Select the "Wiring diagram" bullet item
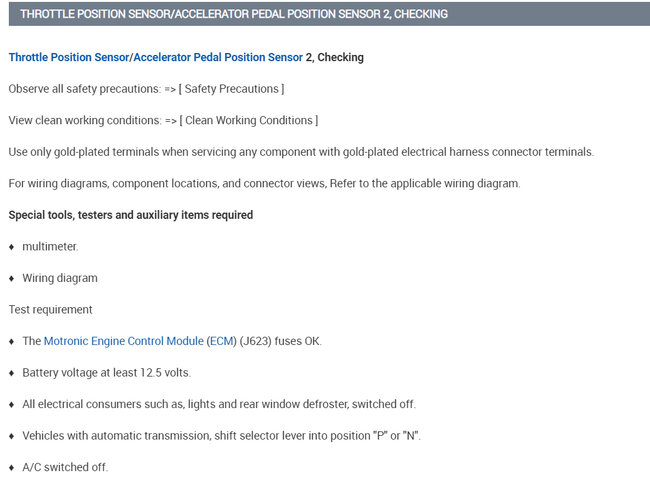The height and width of the screenshot is (485, 650). [x=60, y=278]
